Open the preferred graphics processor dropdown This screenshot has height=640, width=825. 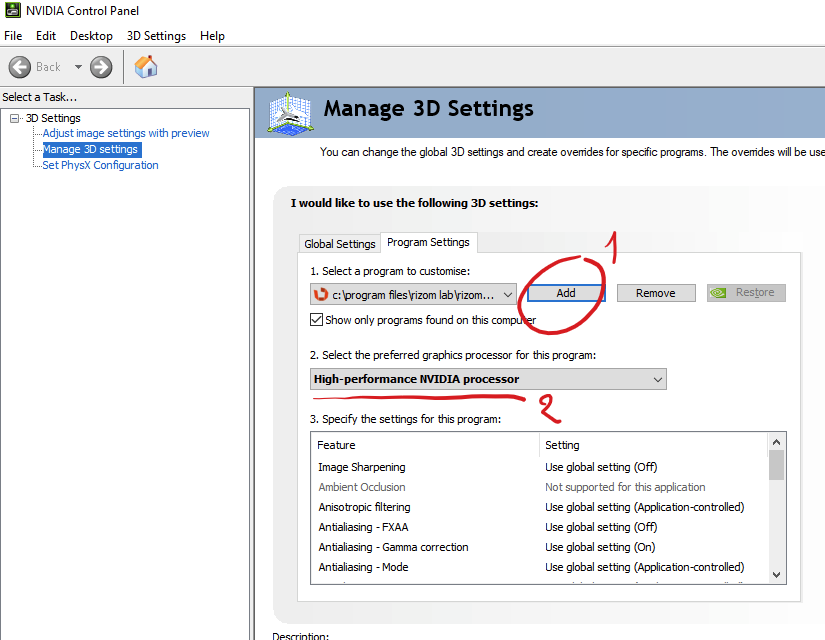(488, 379)
